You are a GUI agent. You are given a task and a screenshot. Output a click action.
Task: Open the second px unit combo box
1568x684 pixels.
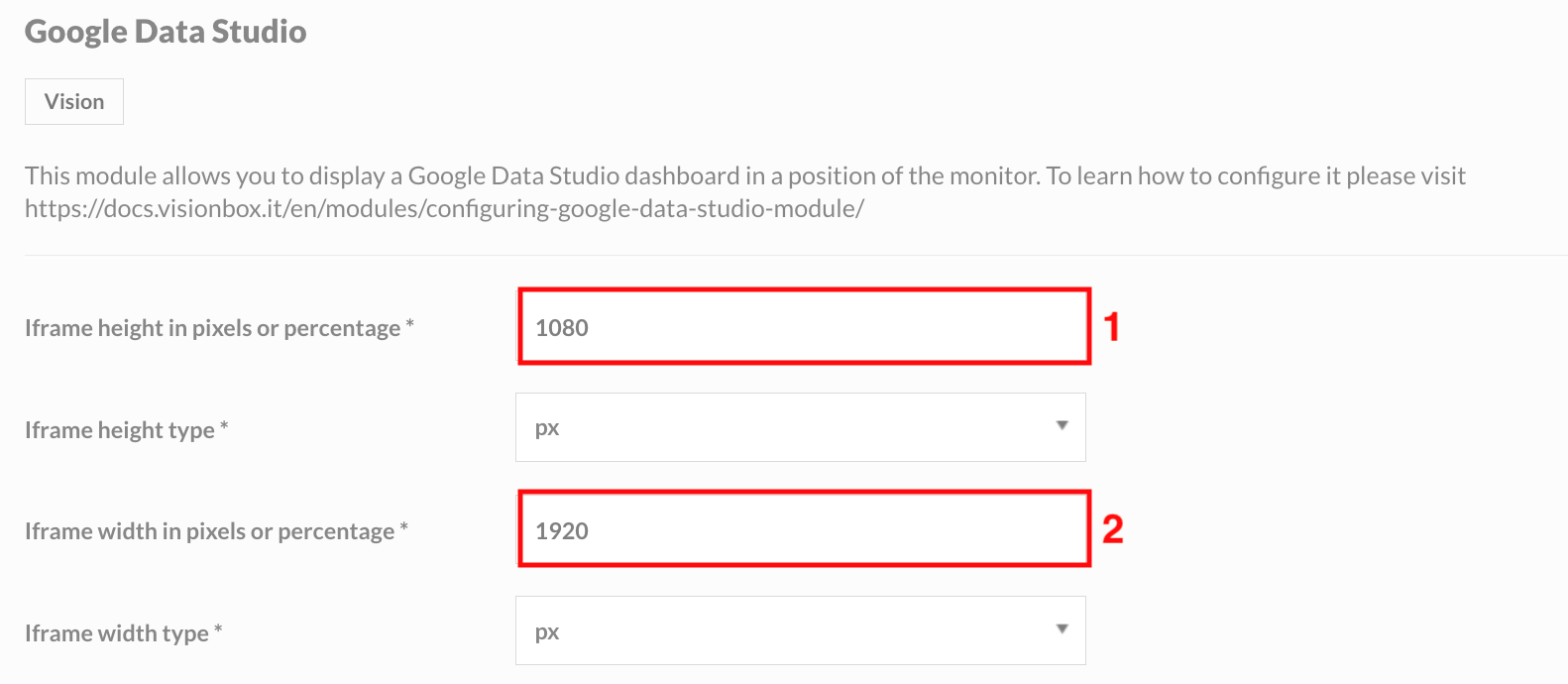click(x=800, y=629)
